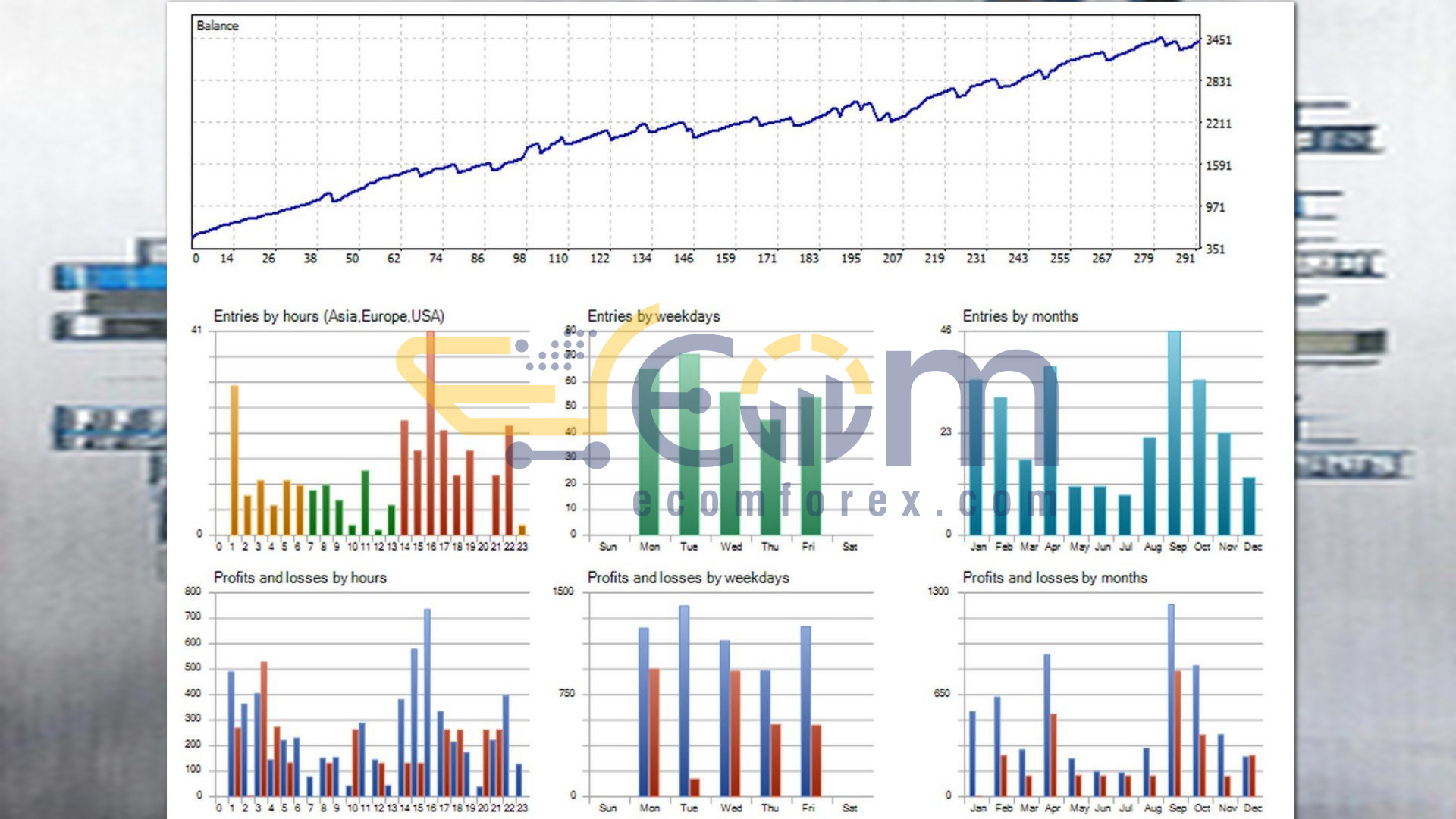Click Profits and losses by months title
Image resolution: width=1456 pixels, height=819 pixels.
click(x=1054, y=578)
